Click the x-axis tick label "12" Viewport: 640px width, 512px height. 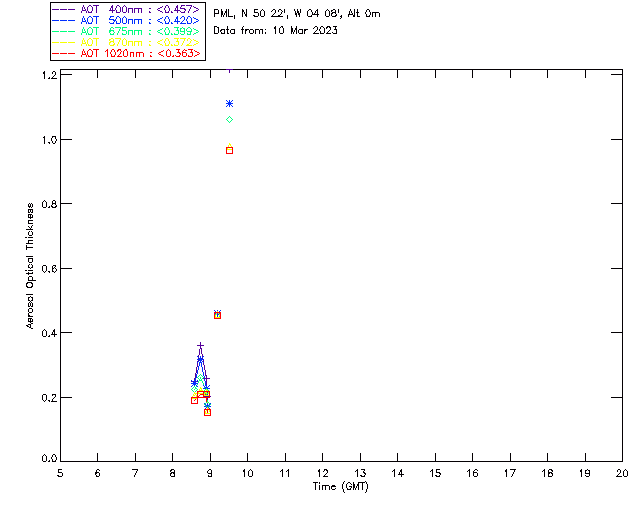(x=322, y=473)
